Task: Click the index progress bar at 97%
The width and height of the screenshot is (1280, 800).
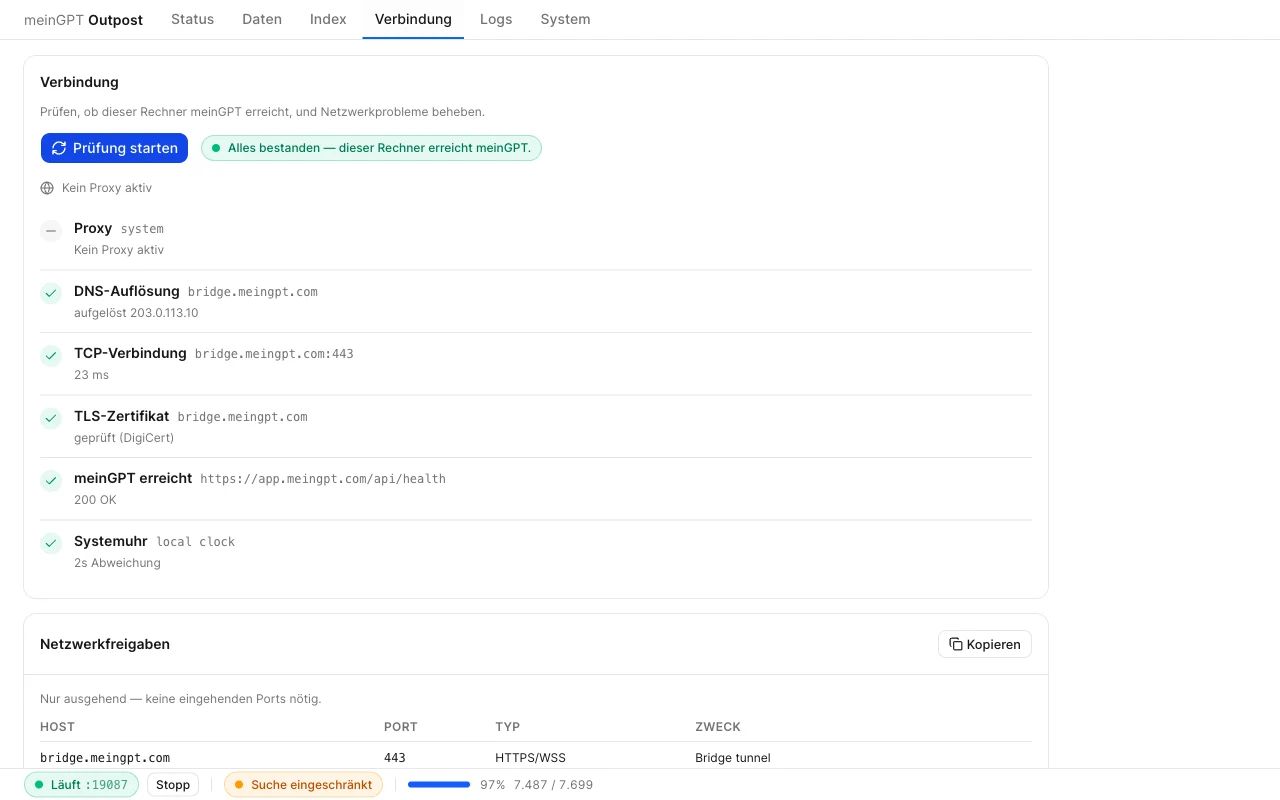Action: click(439, 785)
